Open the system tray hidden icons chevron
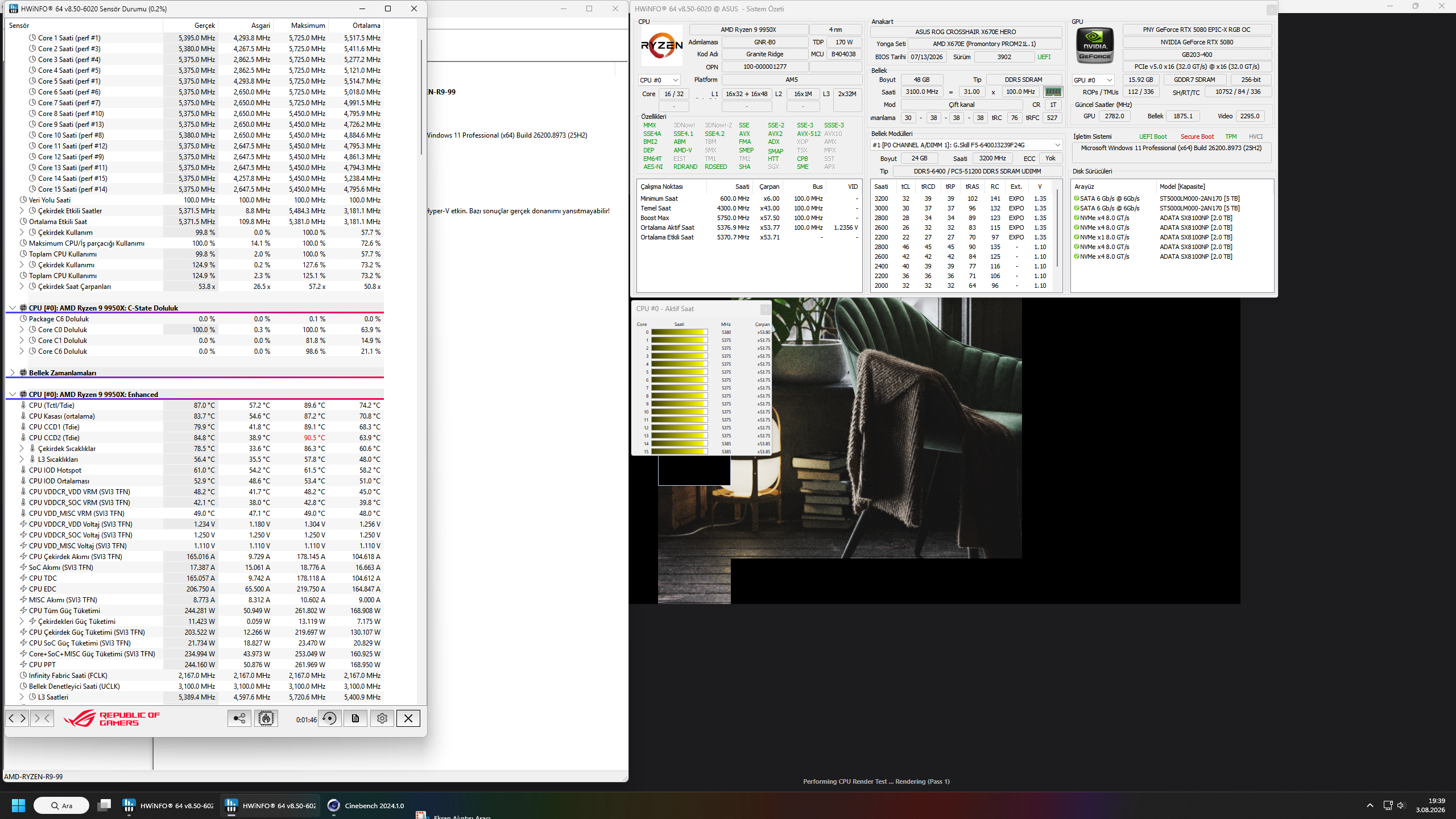 [1370, 805]
